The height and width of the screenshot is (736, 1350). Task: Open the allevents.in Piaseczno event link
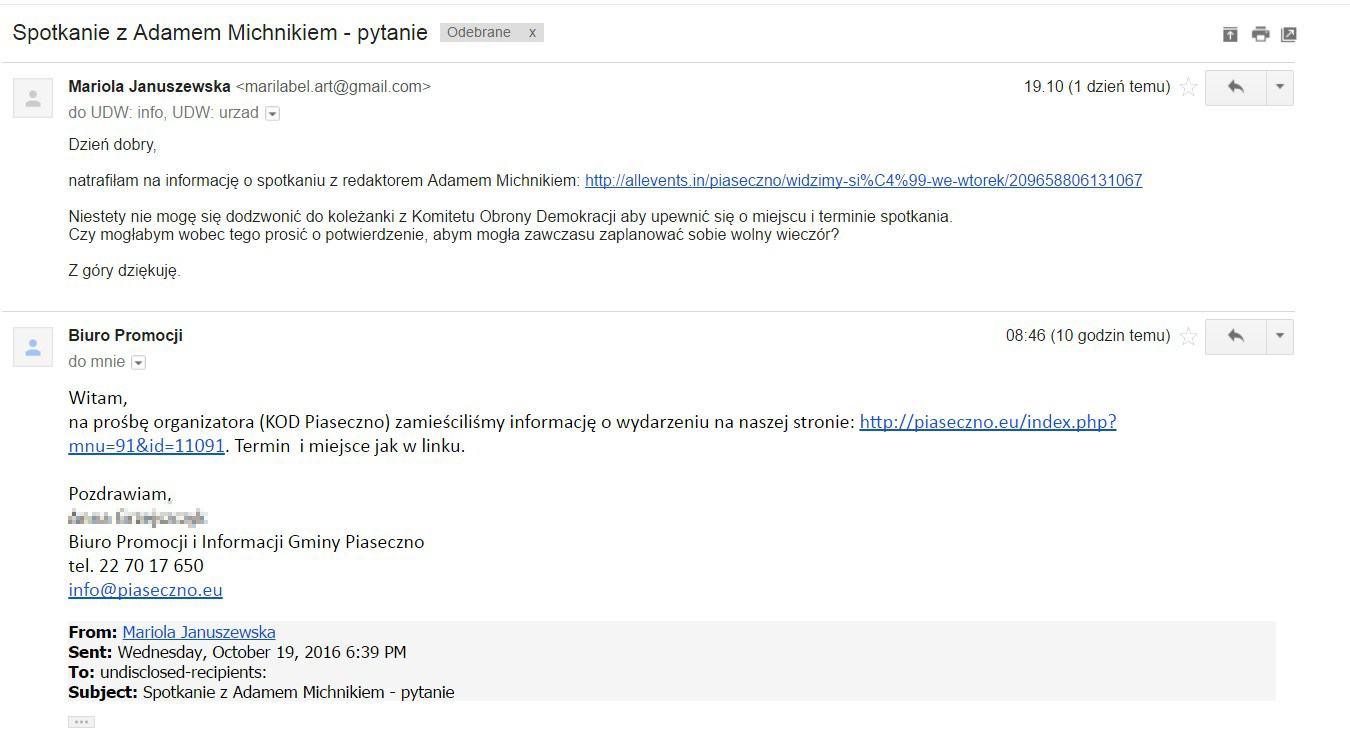point(863,181)
